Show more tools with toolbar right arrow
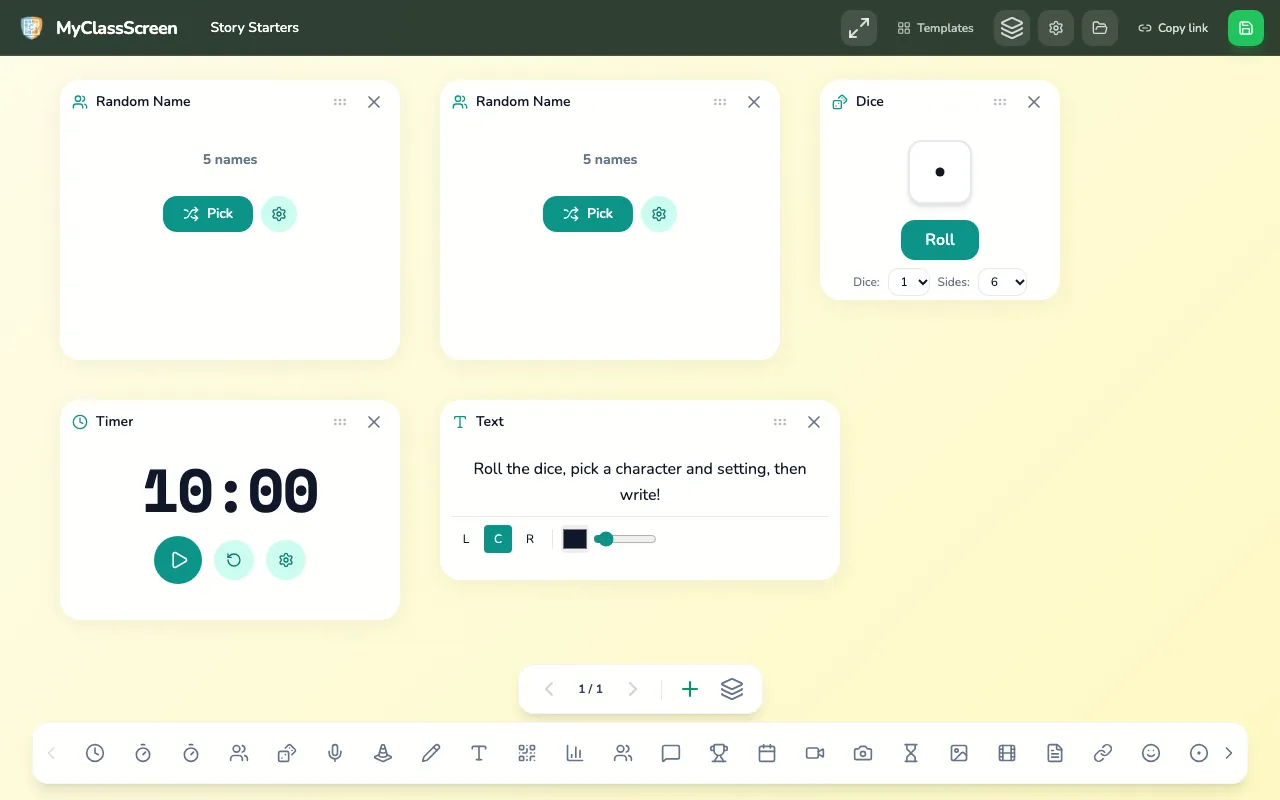 point(1229,753)
